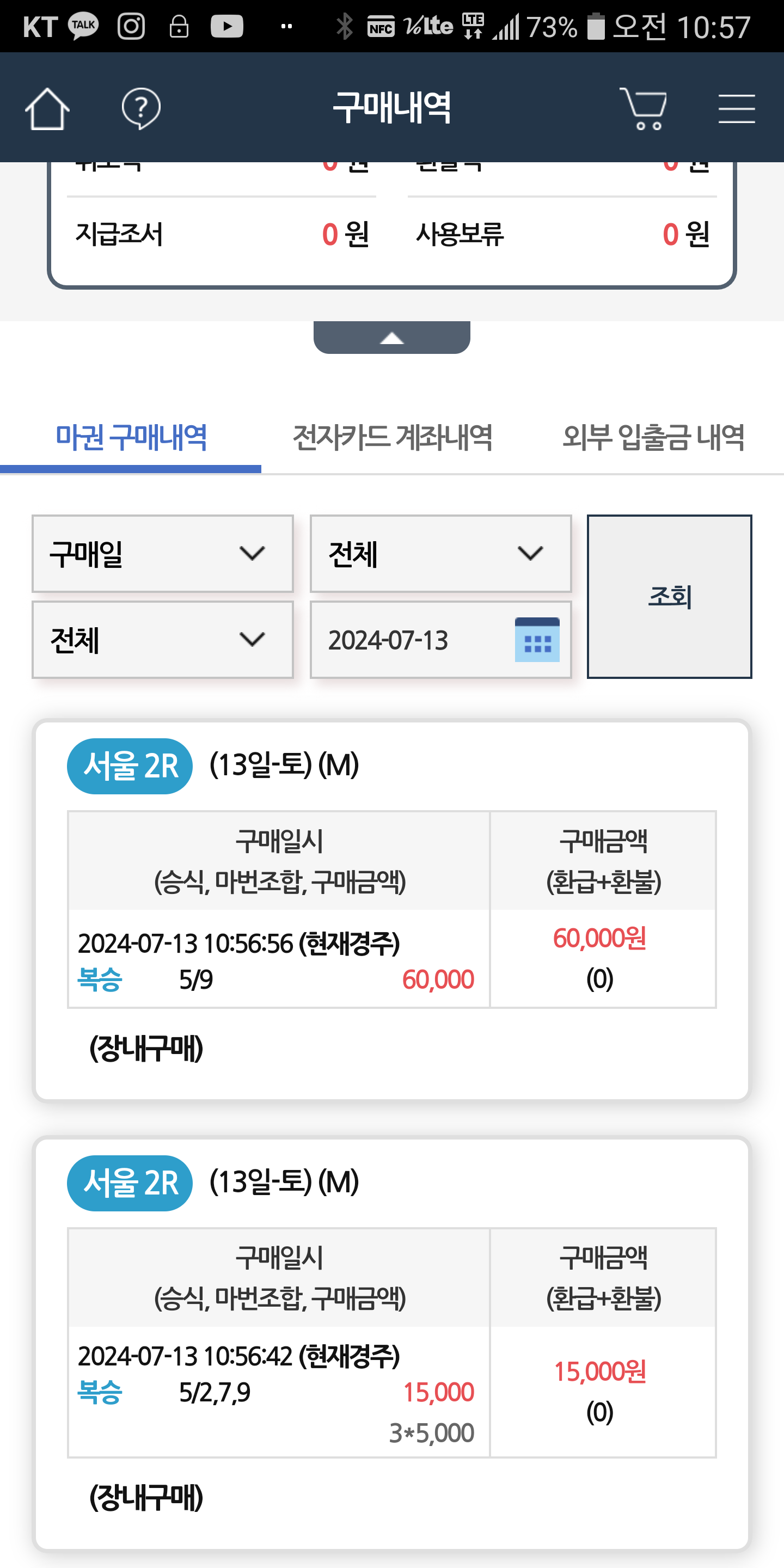Select the 10:56:56 purchase record row

(278, 959)
